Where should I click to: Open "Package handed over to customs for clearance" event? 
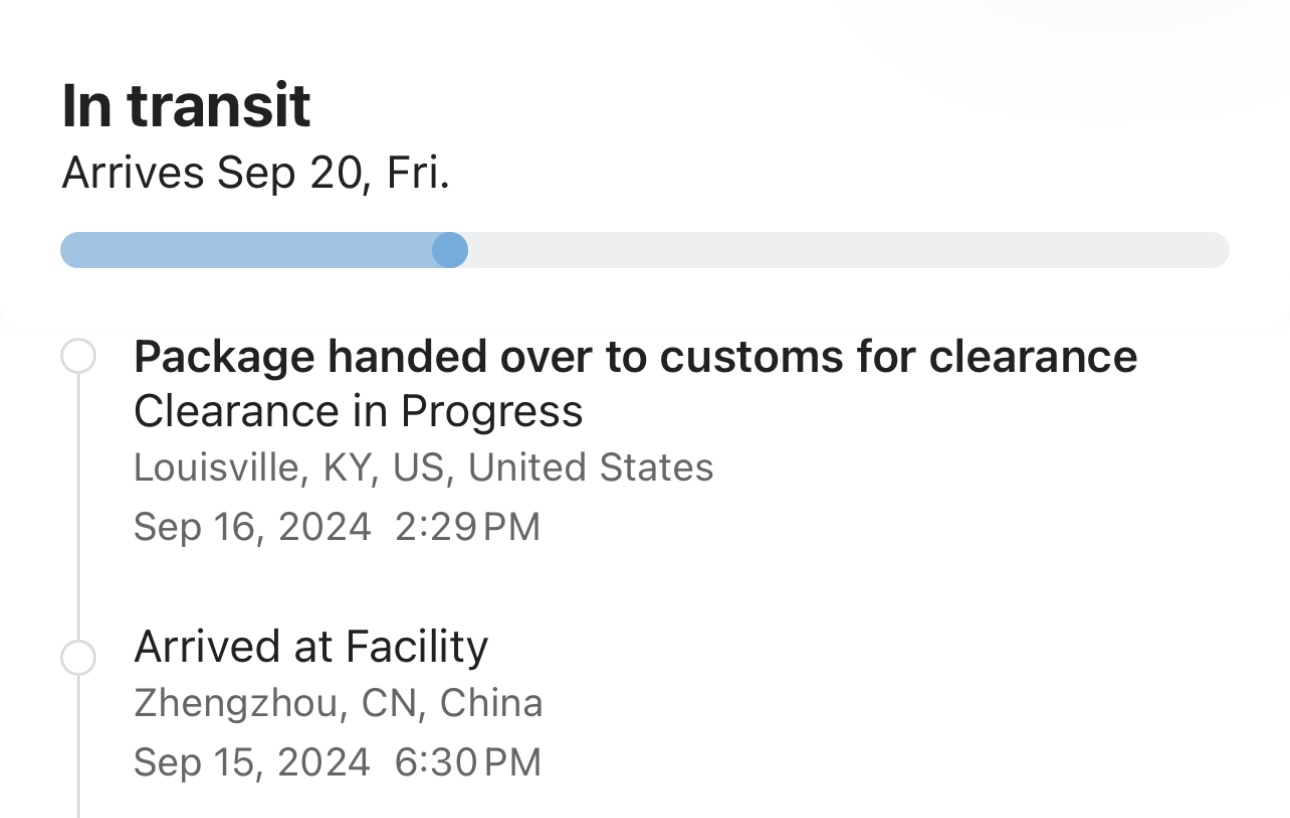[635, 356]
